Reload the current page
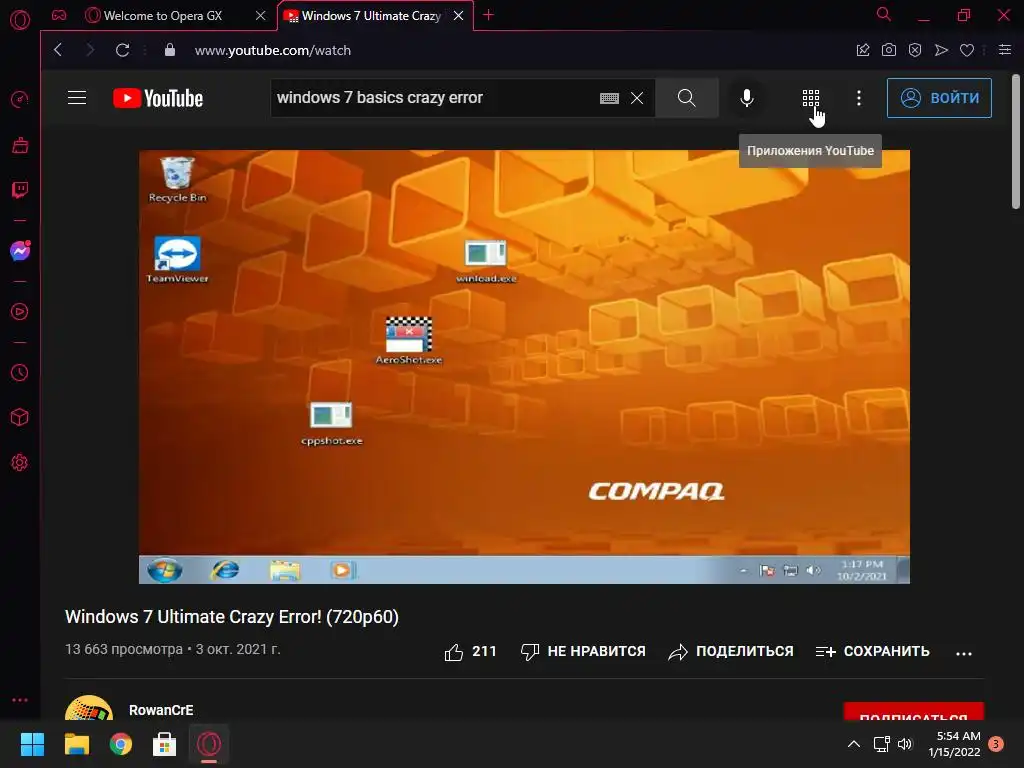 (x=122, y=50)
